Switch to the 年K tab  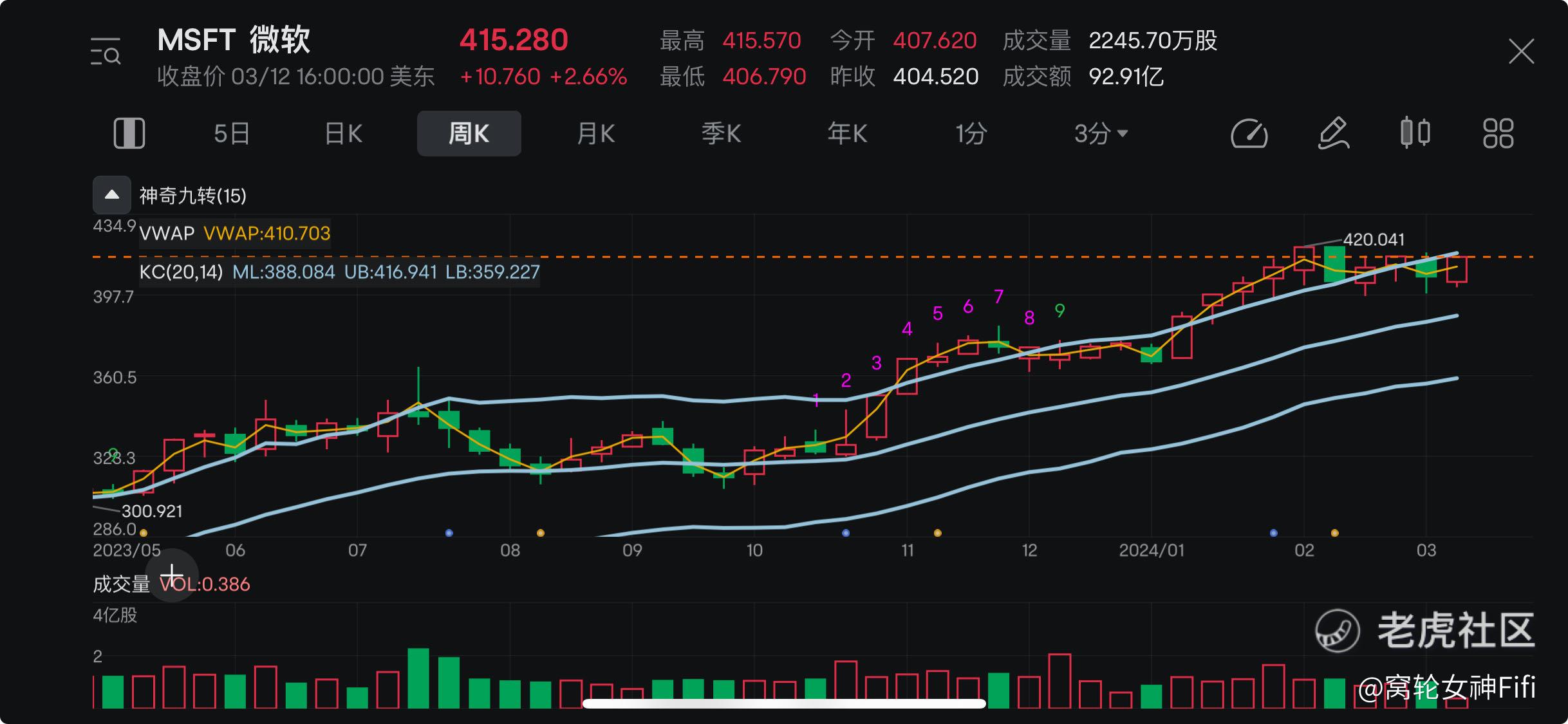coord(847,134)
